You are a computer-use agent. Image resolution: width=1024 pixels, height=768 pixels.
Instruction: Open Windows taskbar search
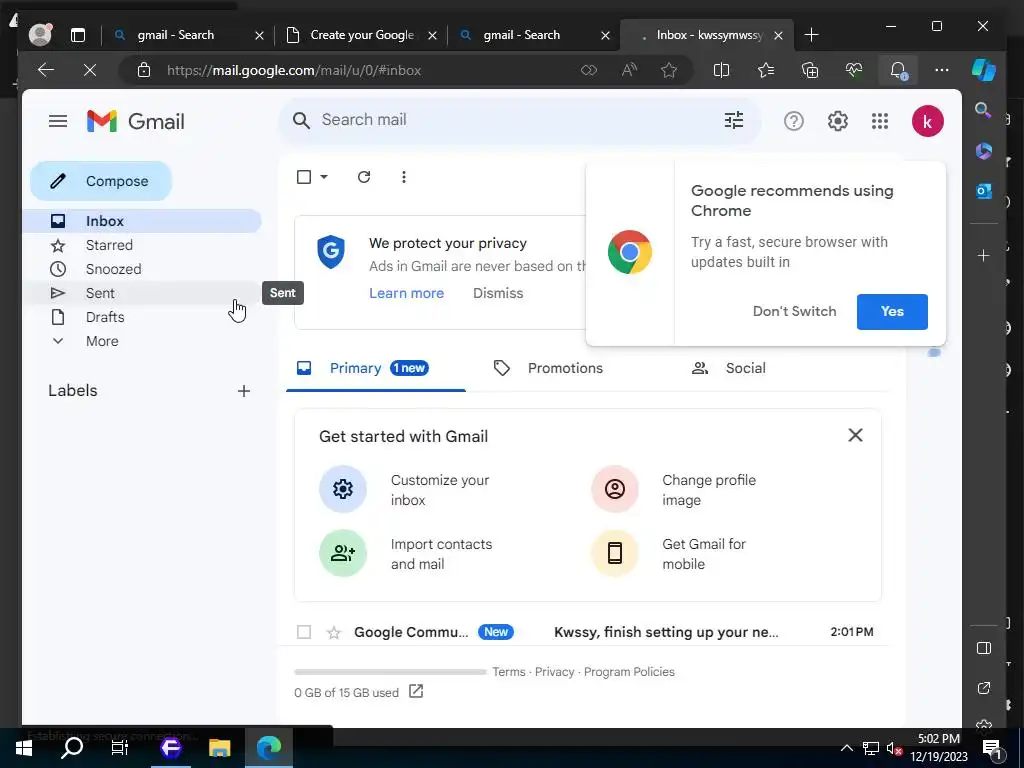tap(72, 748)
